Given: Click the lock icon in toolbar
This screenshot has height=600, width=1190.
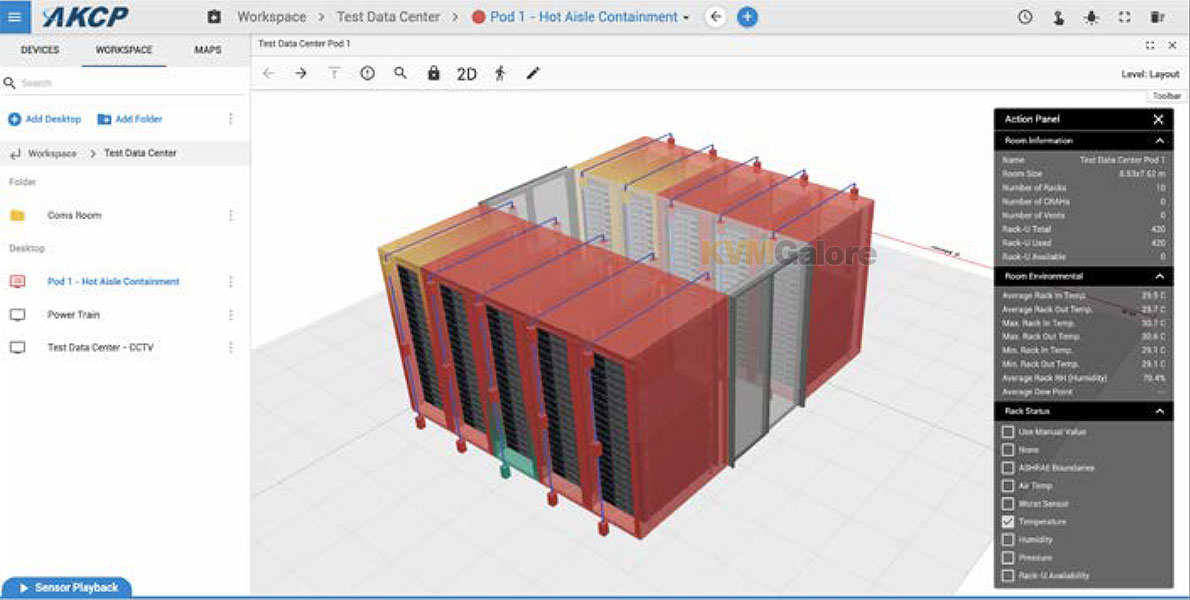Looking at the screenshot, I should (433, 73).
